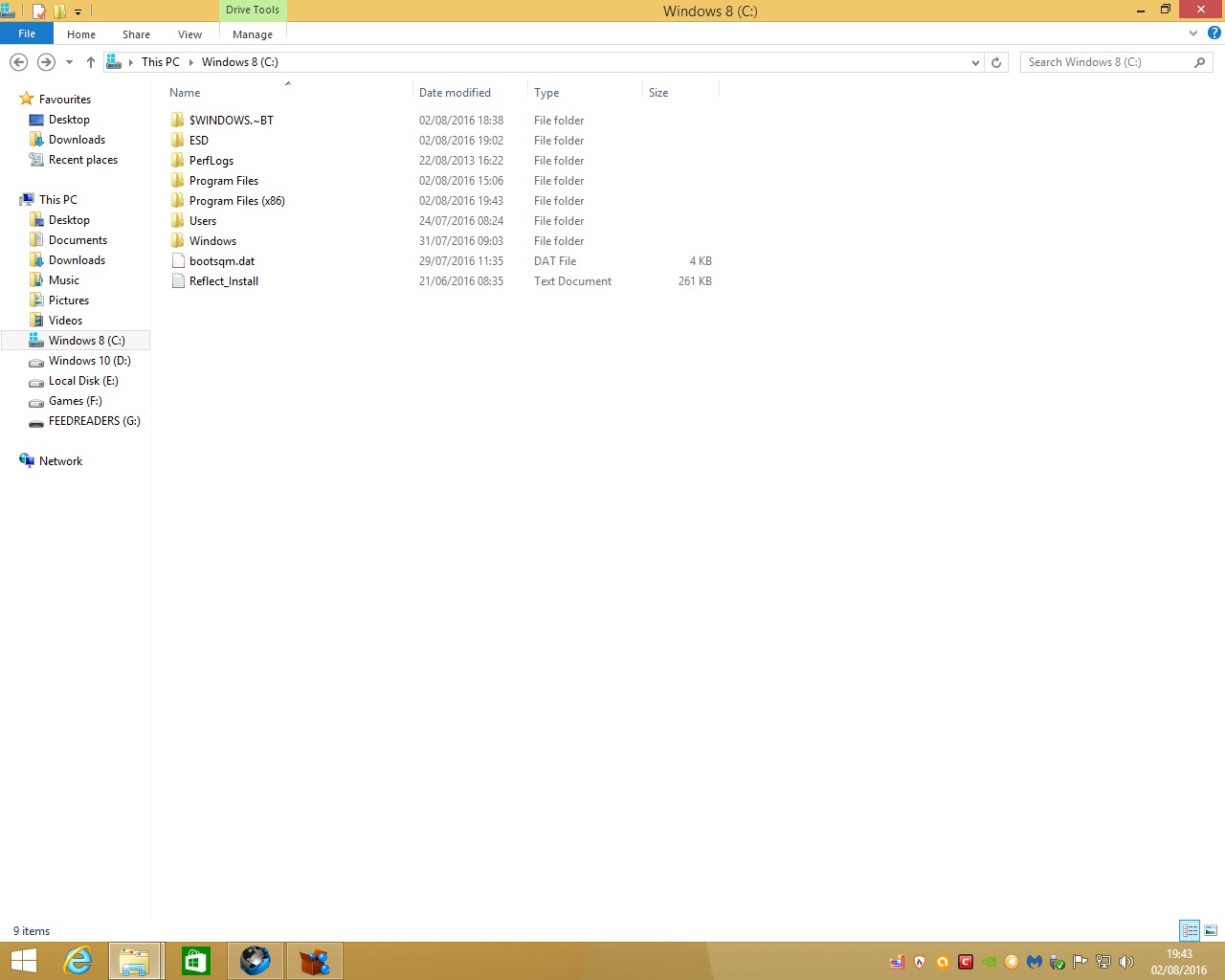
Task: Click This PC in the address breadcrumb
Action: pyautogui.click(x=161, y=62)
